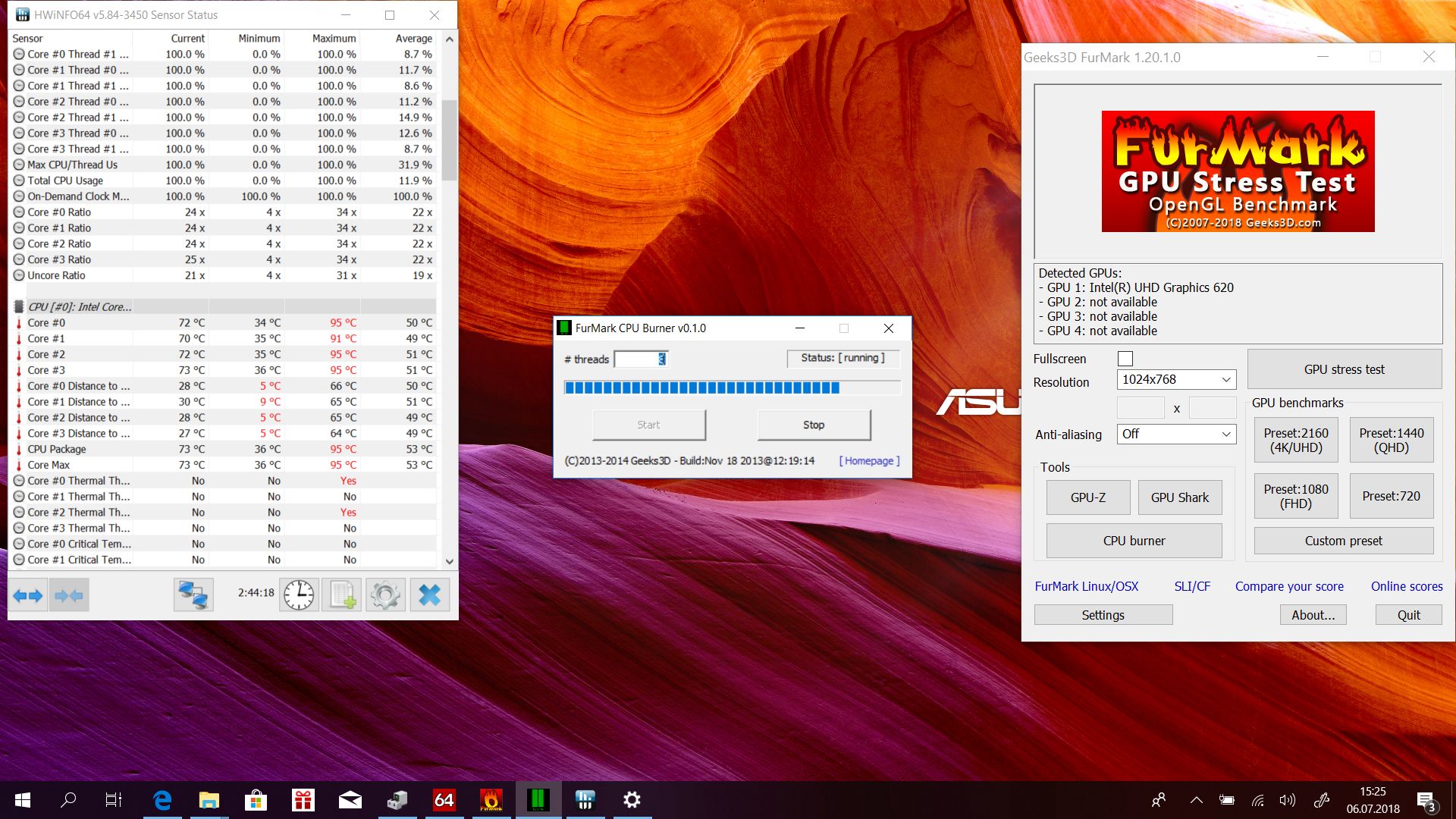Viewport: 1456px width, 819px height.
Task: Open HWiNFO64 logging via the add-report icon
Action: point(340,595)
